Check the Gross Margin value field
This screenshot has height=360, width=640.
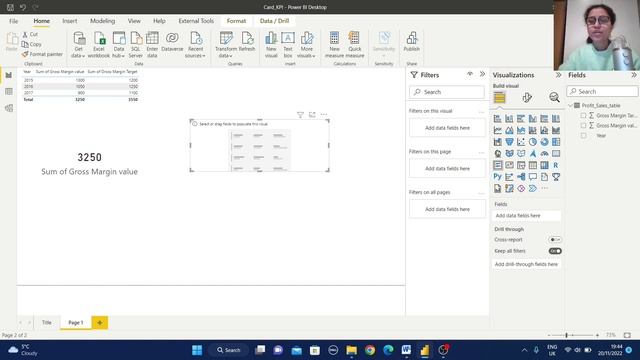click(x=583, y=125)
